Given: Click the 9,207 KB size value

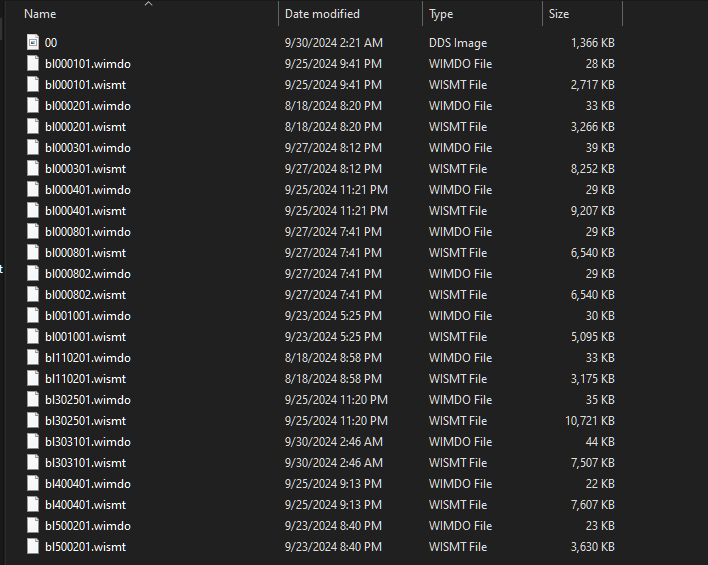Looking at the screenshot, I should tap(592, 211).
